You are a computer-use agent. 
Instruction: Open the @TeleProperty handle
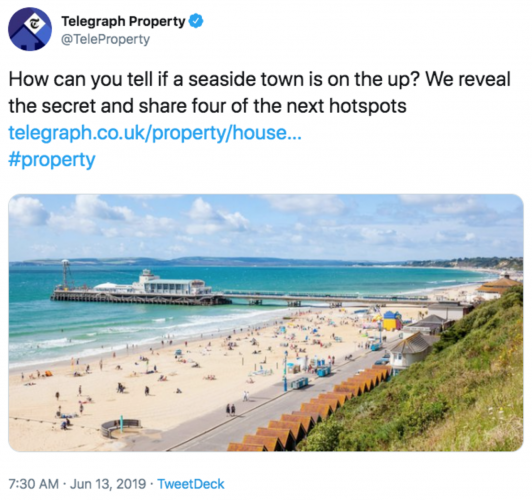[x=105, y=39]
